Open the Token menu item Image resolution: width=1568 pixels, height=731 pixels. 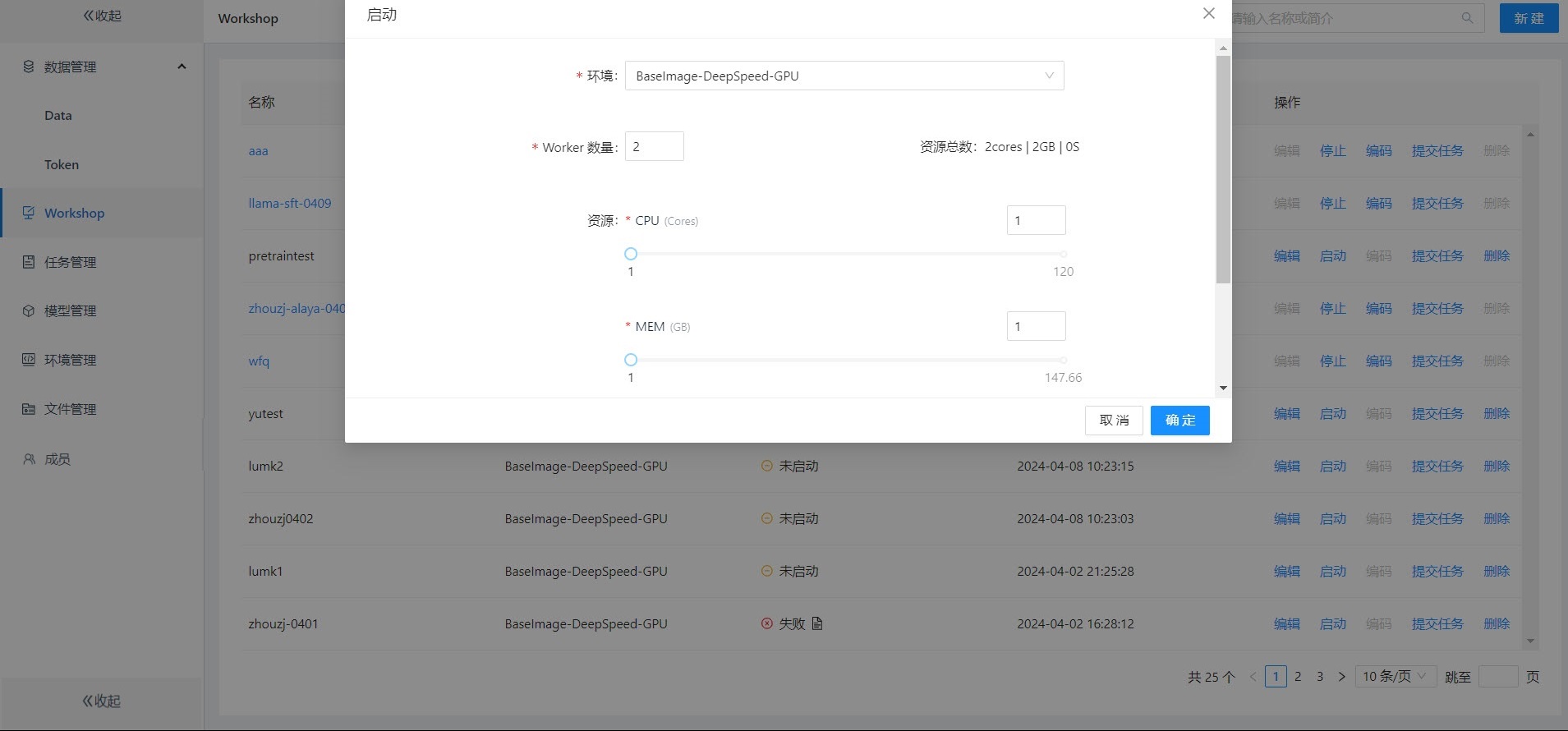point(62,164)
